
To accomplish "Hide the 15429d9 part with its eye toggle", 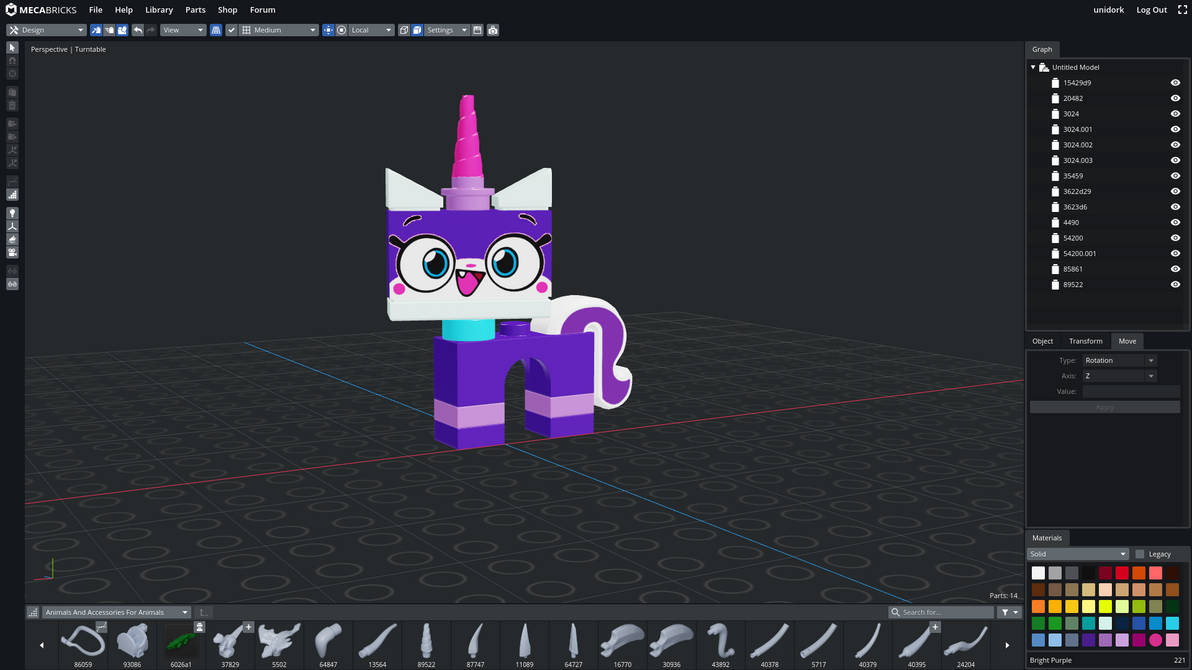I will (1175, 82).
